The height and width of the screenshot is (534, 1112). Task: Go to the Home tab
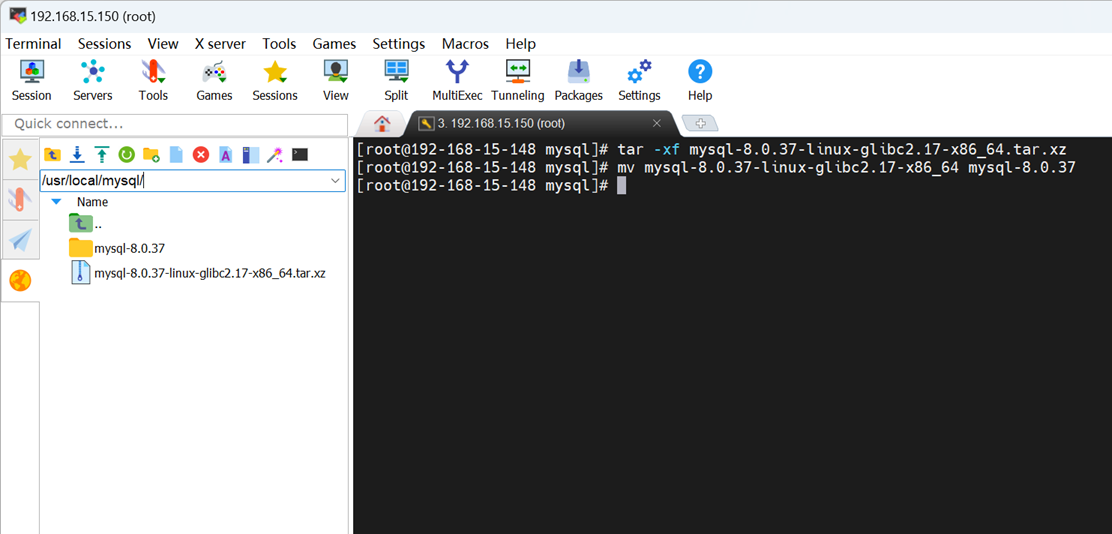[x=381, y=123]
